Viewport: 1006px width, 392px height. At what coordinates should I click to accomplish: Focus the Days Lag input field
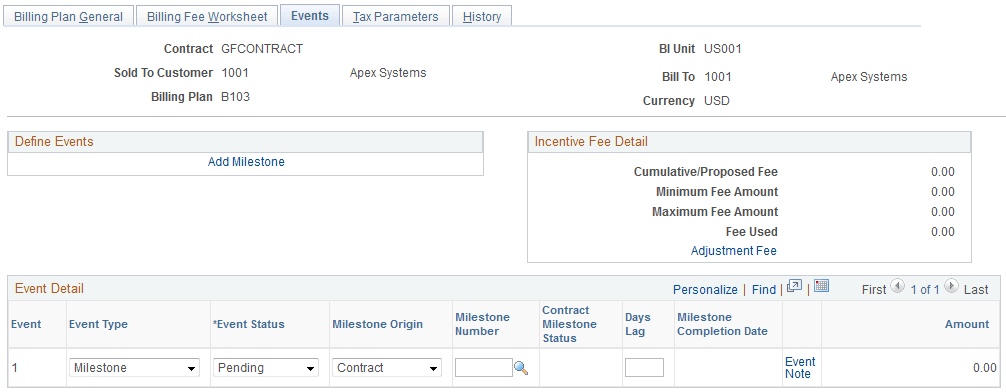[644, 368]
